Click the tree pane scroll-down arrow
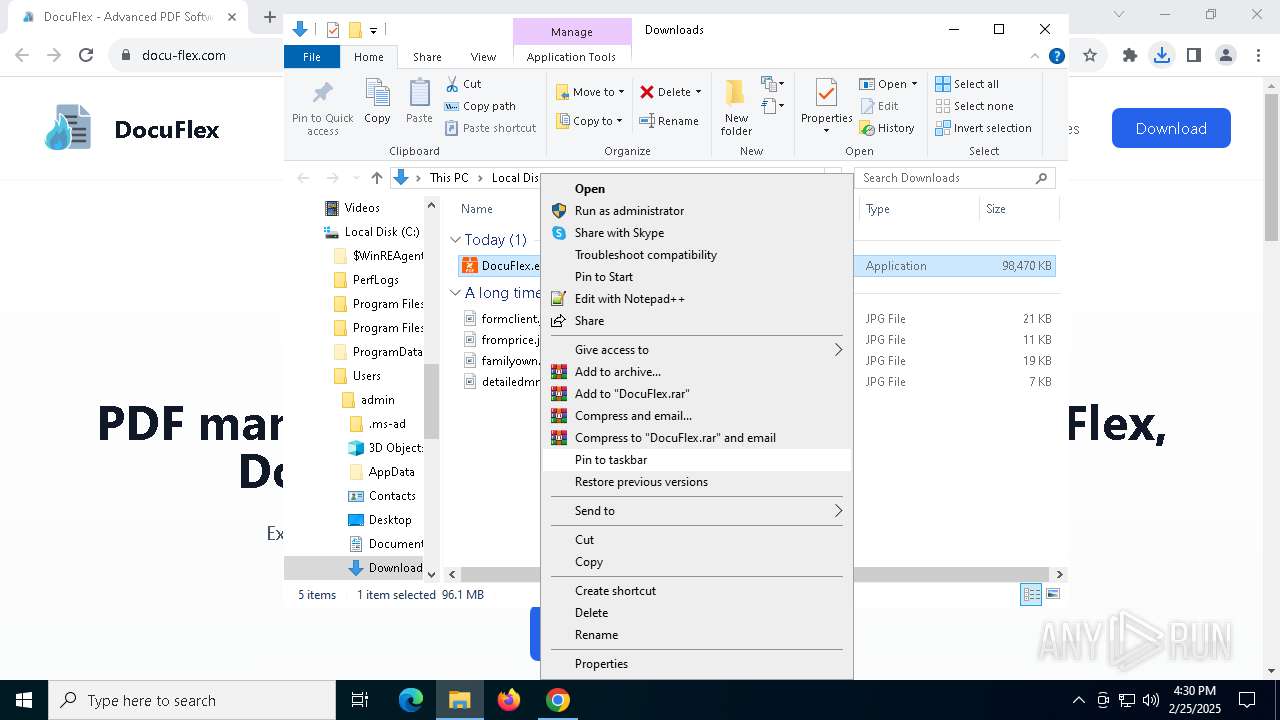 [x=432, y=574]
